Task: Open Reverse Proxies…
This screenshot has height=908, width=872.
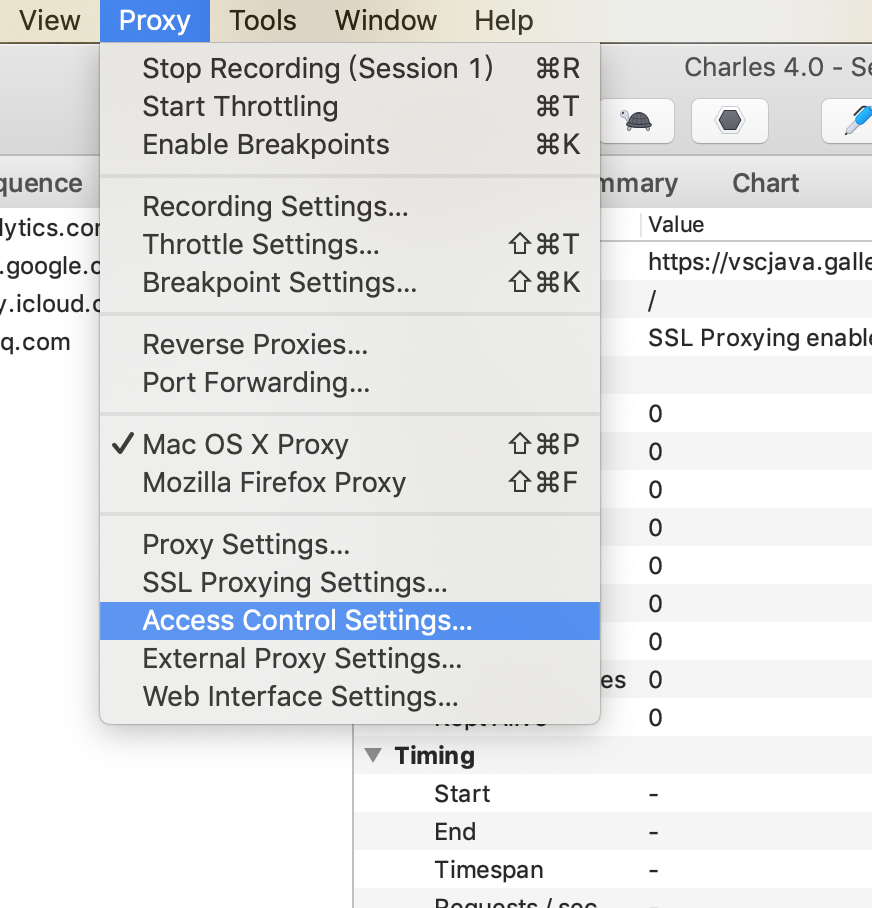Action: point(350,345)
